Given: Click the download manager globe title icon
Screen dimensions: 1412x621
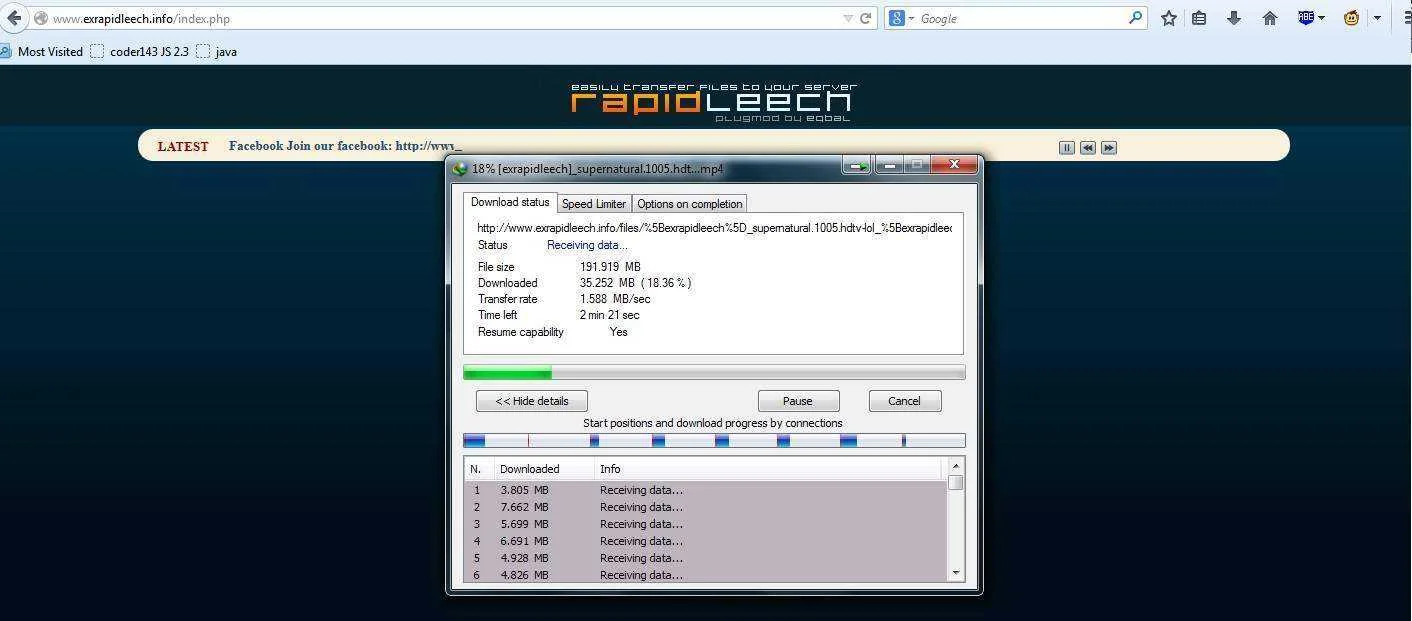Looking at the screenshot, I should (460, 168).
